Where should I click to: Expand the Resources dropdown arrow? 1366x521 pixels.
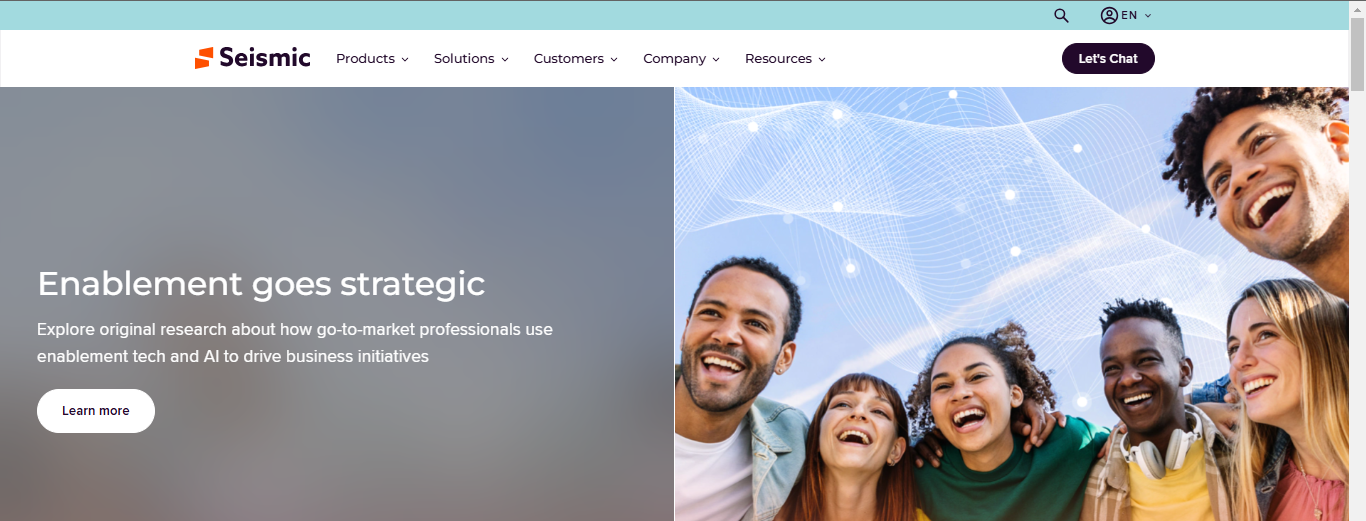[x=822, y=60]
